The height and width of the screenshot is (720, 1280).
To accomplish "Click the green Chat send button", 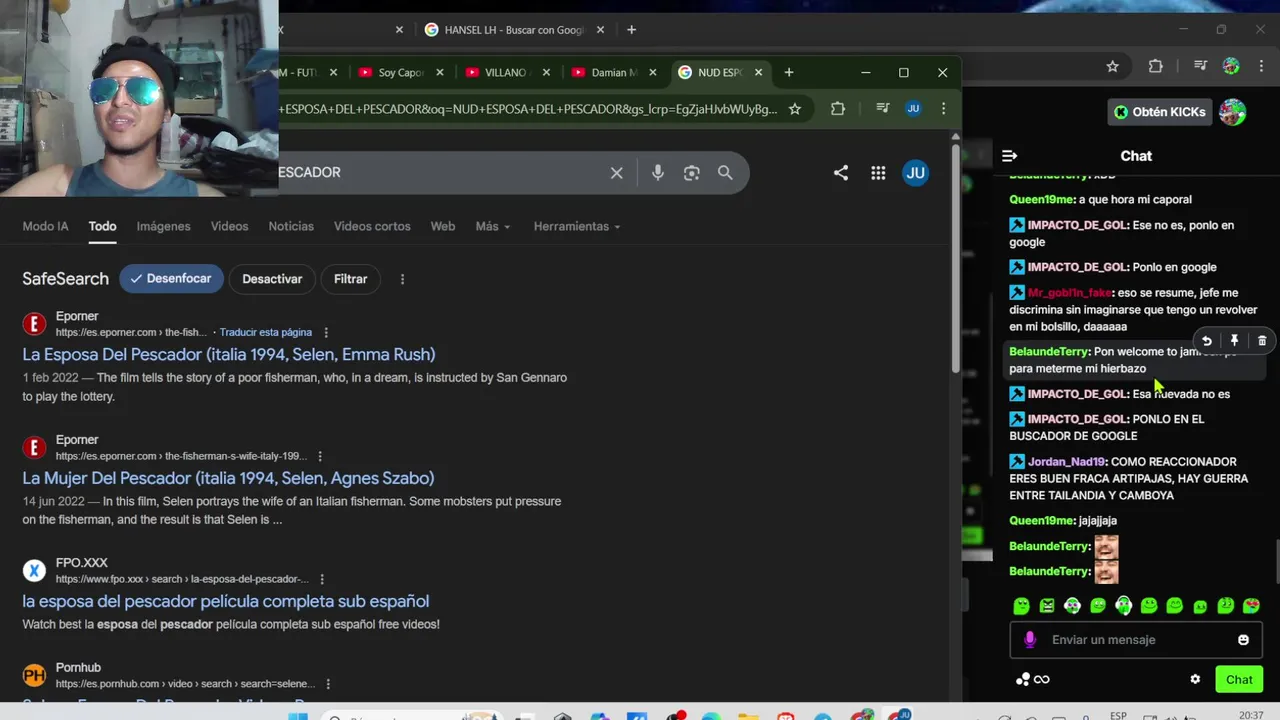I will [x=1239, y=680].
